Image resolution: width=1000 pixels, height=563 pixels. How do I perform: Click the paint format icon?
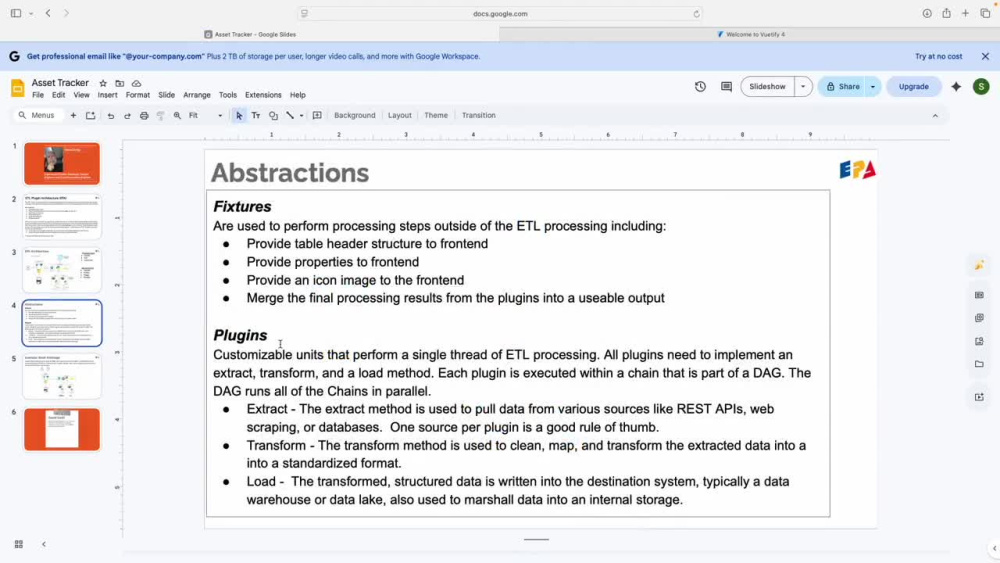pos(161,115)
